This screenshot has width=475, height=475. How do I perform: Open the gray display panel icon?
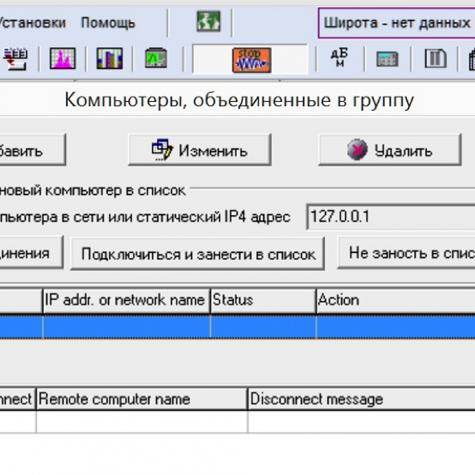tap(387, 59)
